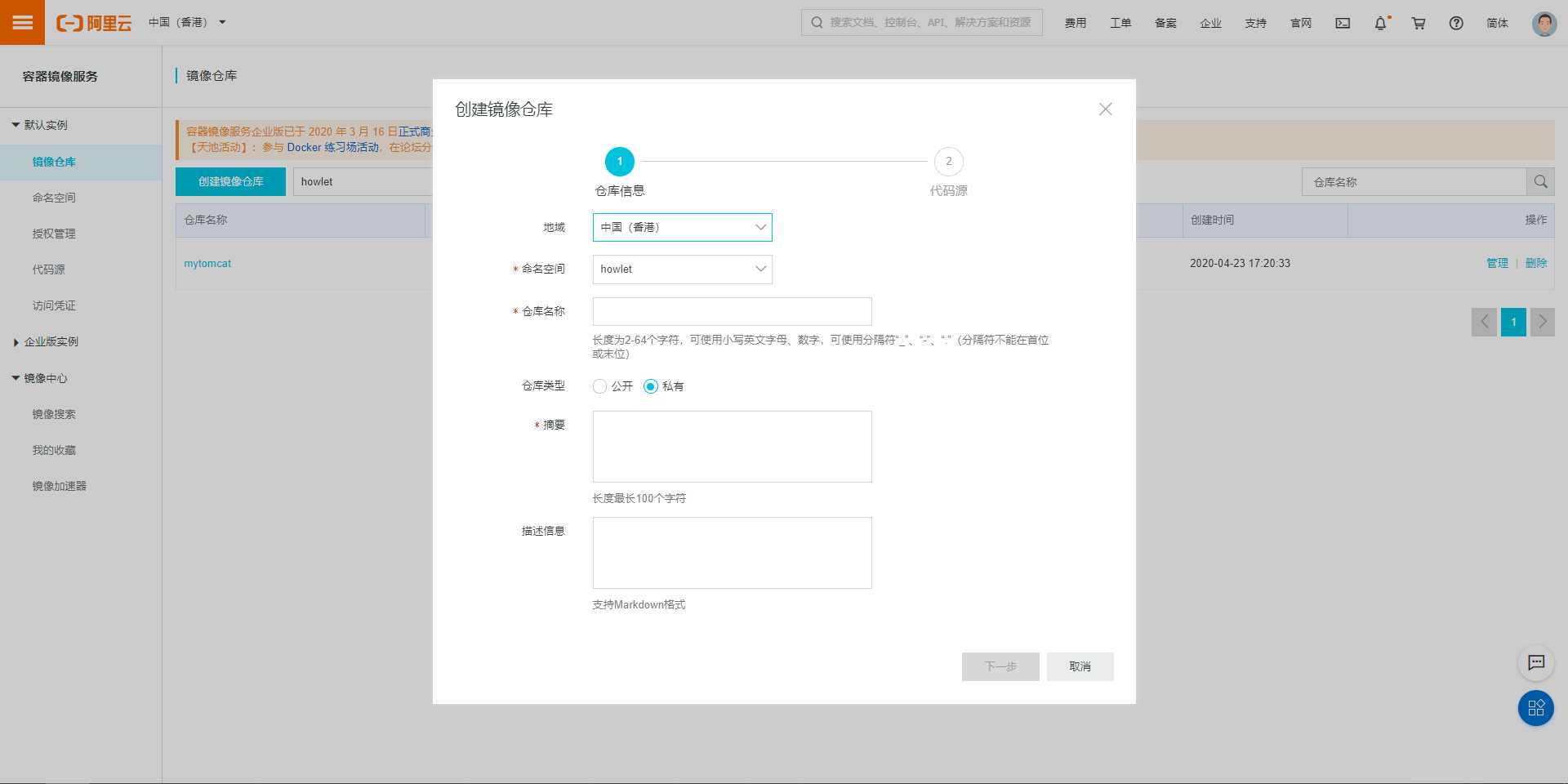The width and height of the screenshot is (1568, 784).
Task: Open the blue quick-access grid button
Action: [1536, 708]
